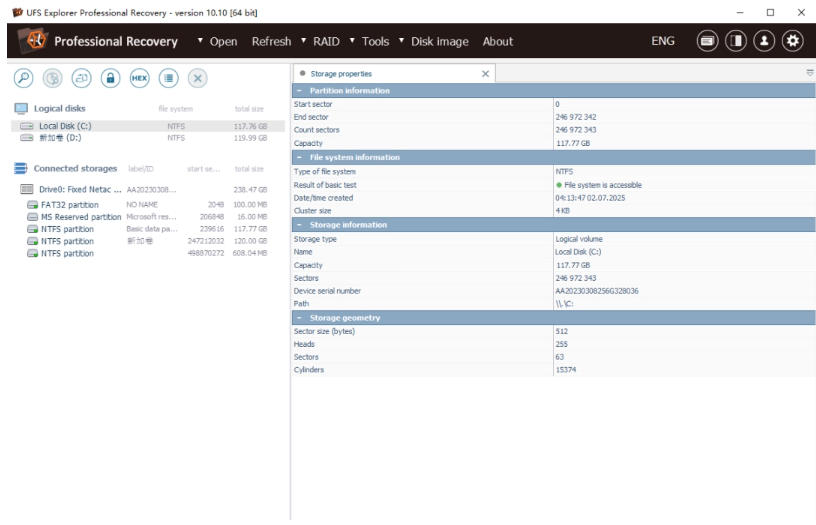The height and width of the screenshot is (525, 816).
Task: Collapse the Storage geometry section
Action: coord(298,318)
